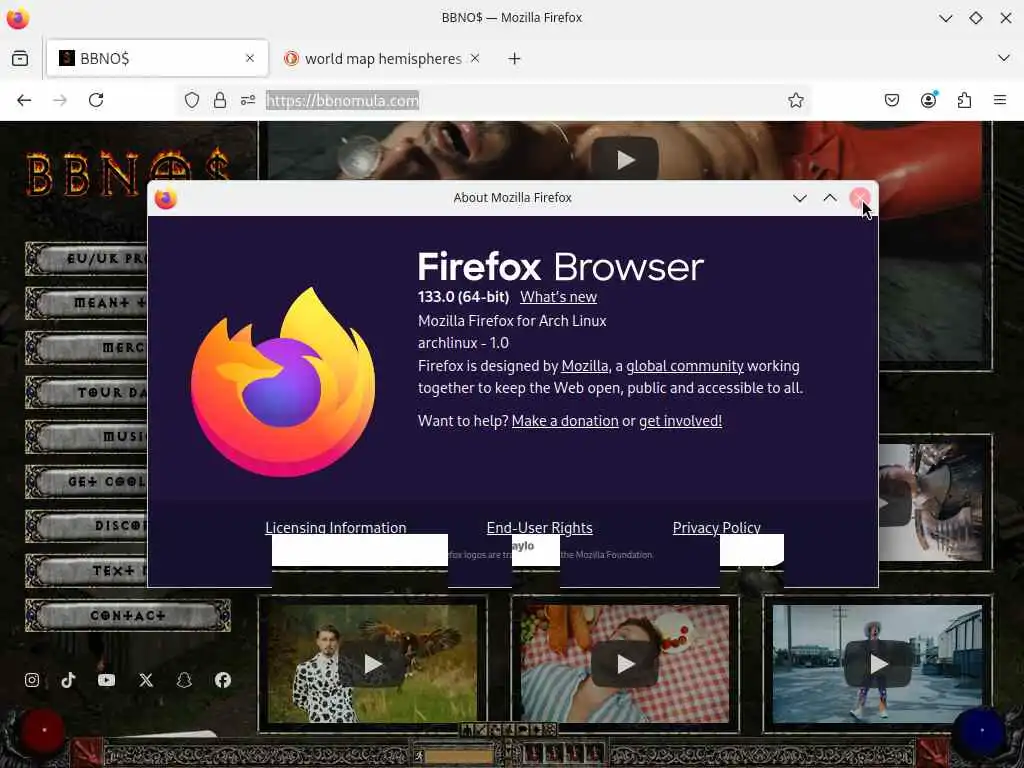Reload the current page
This screenshot has width=1024, height=768.
click(96, 100)
